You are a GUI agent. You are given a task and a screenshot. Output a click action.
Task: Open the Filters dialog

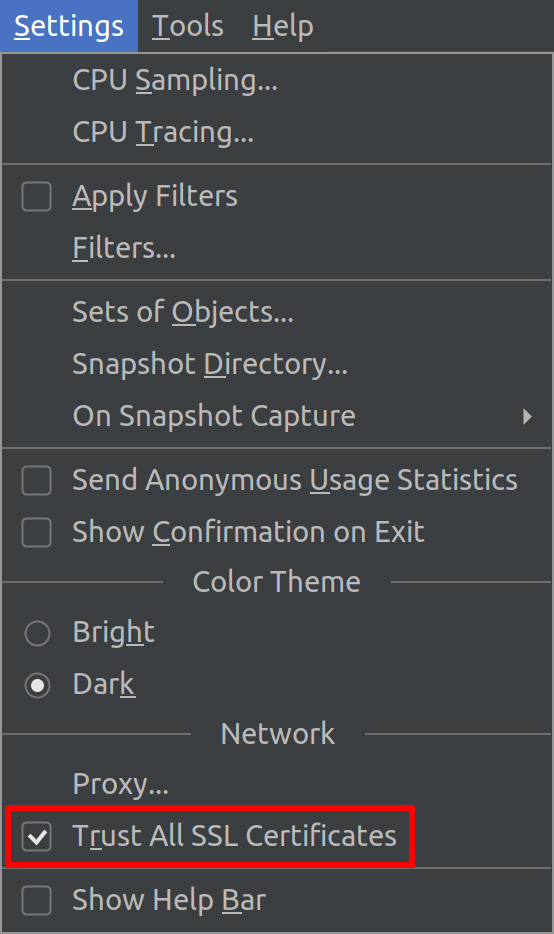pyautogui.click(x=276, y=248)
